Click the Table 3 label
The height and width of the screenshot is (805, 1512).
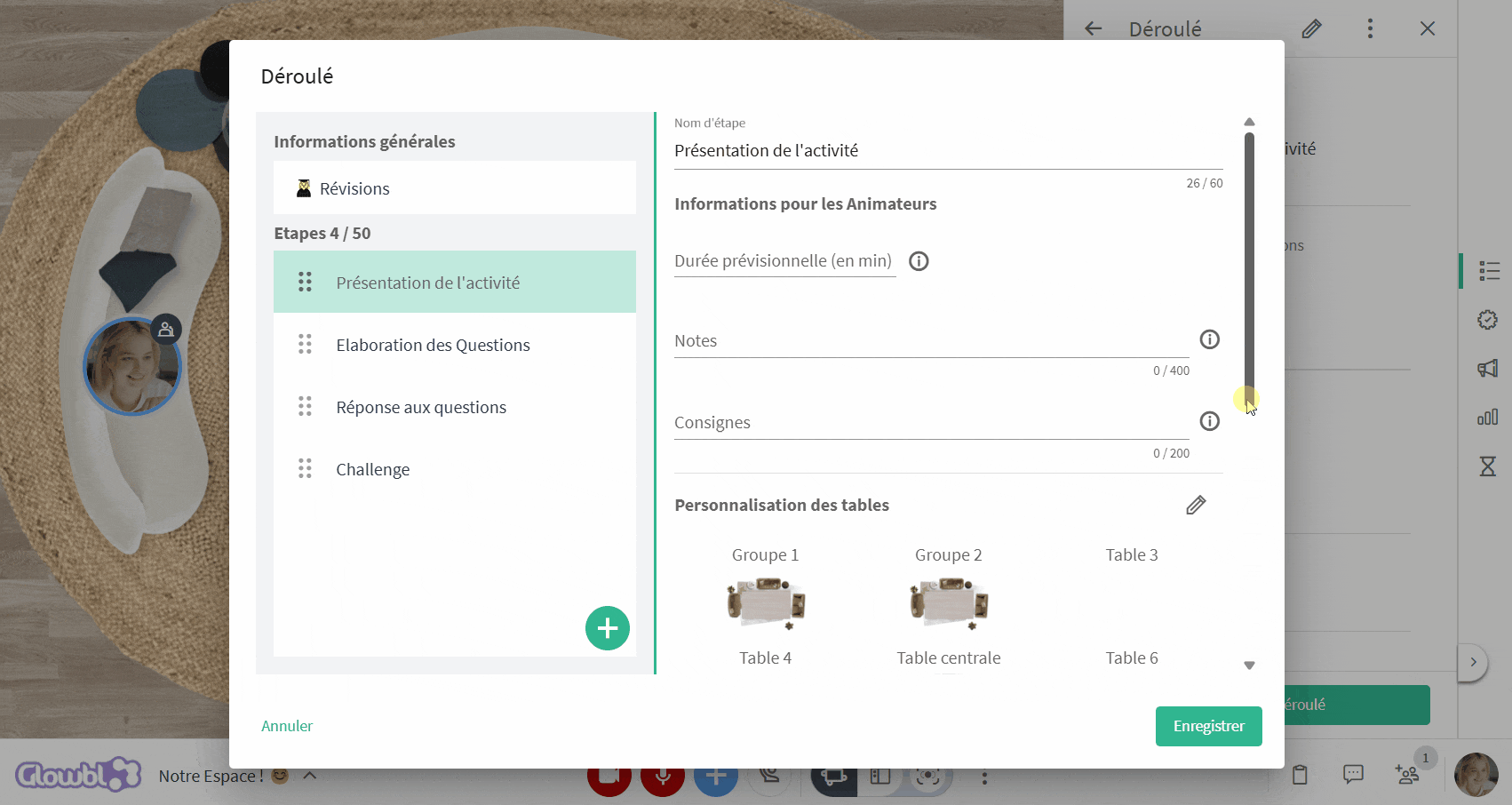coord(1132,554)
